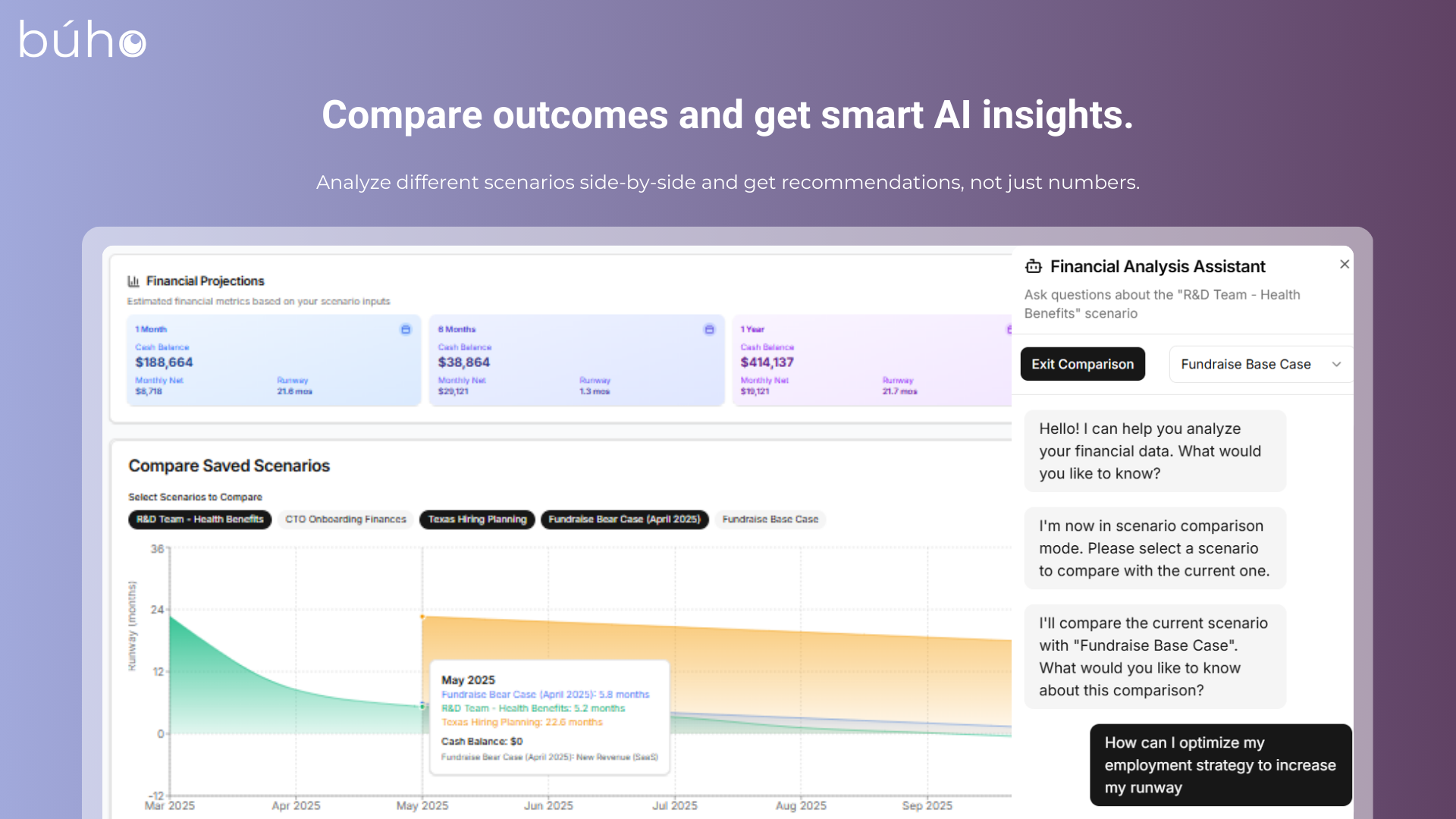
Task: Toggle the R&D Team - Health Benefits scenario
Action: 199,519
